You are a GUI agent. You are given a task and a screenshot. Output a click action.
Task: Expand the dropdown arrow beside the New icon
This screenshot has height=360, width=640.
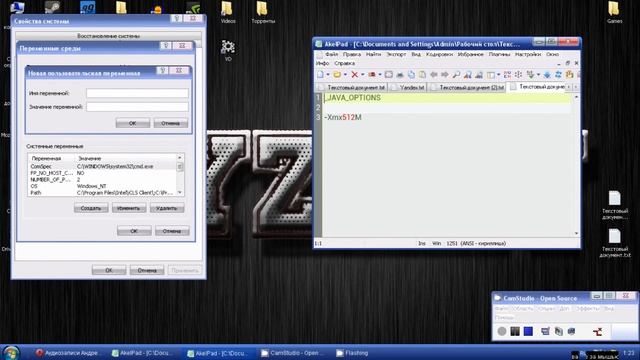click(x=328, y=74)
